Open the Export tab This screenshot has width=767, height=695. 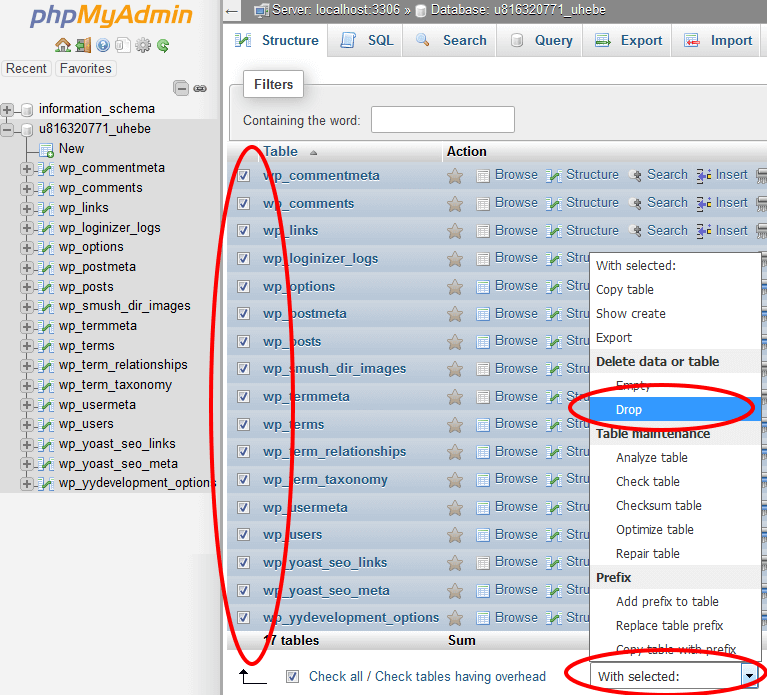pyautogui.click(x=628, y=41)
